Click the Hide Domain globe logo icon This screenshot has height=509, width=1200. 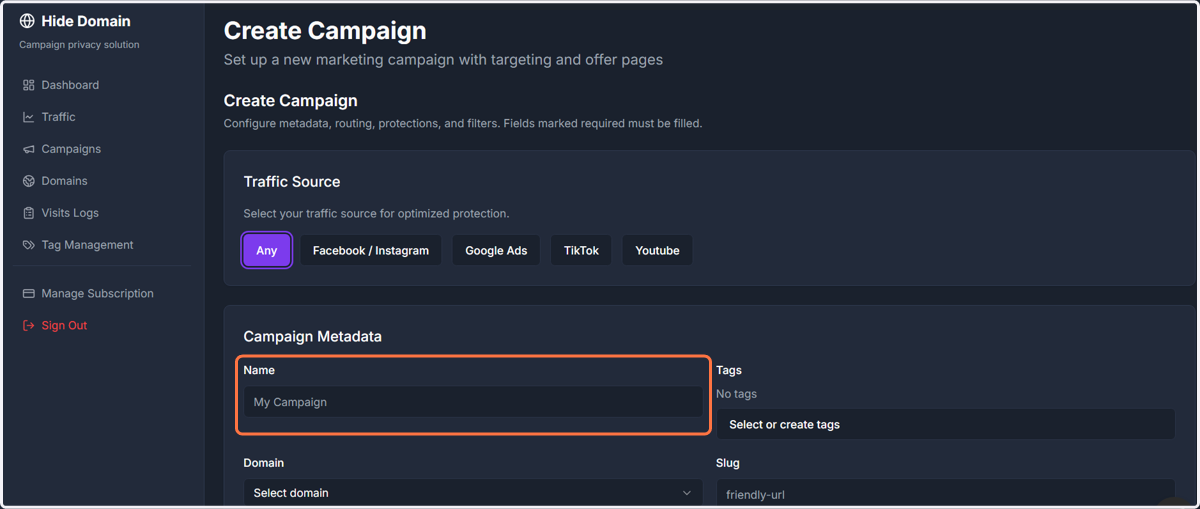[27, 21]
